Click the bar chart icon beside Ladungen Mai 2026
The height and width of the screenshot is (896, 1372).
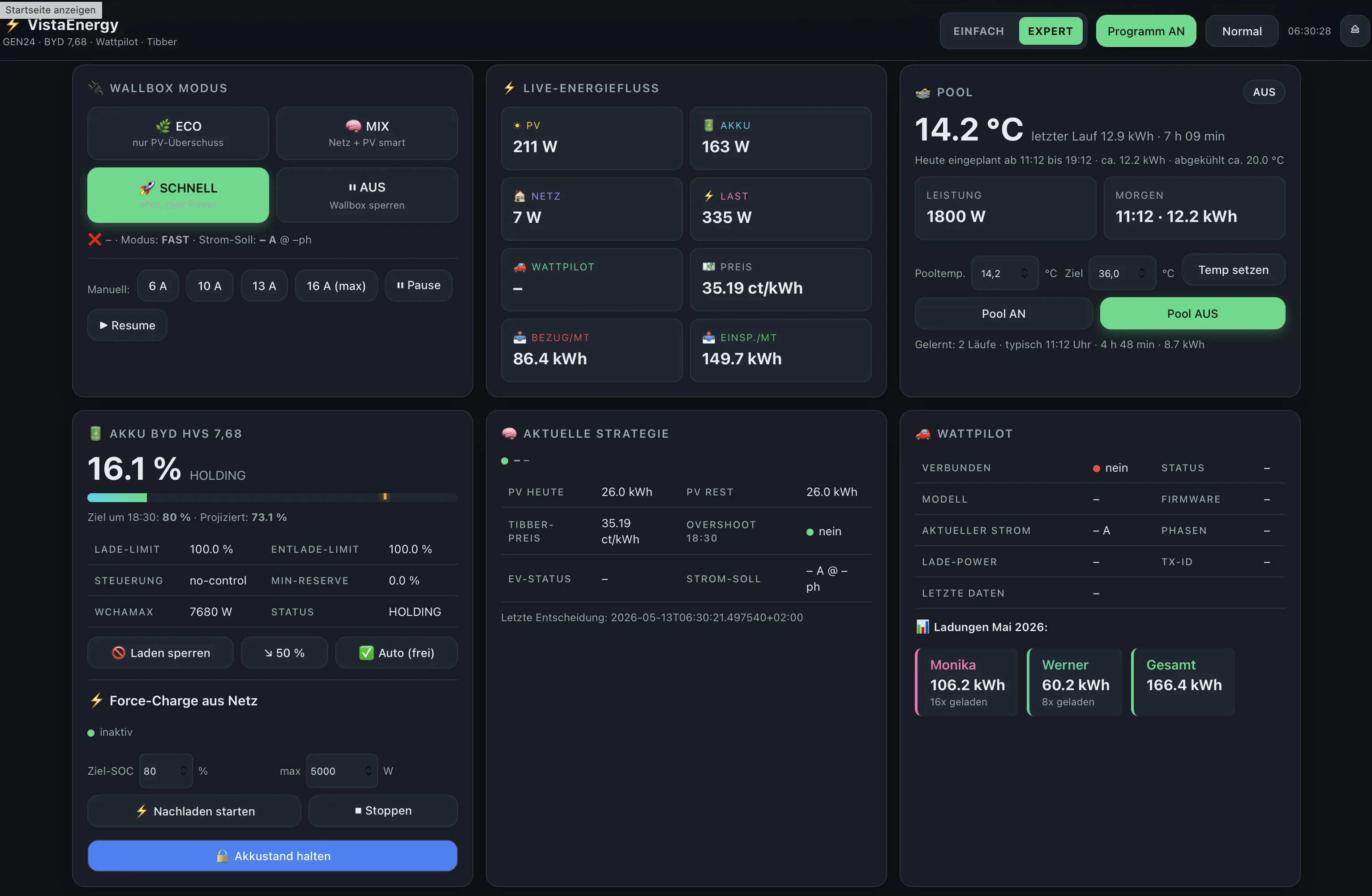[x=922, y=626]
